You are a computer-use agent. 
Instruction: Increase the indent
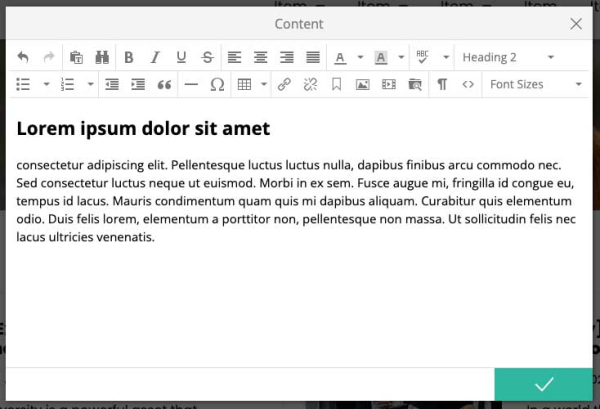(138, 84)
